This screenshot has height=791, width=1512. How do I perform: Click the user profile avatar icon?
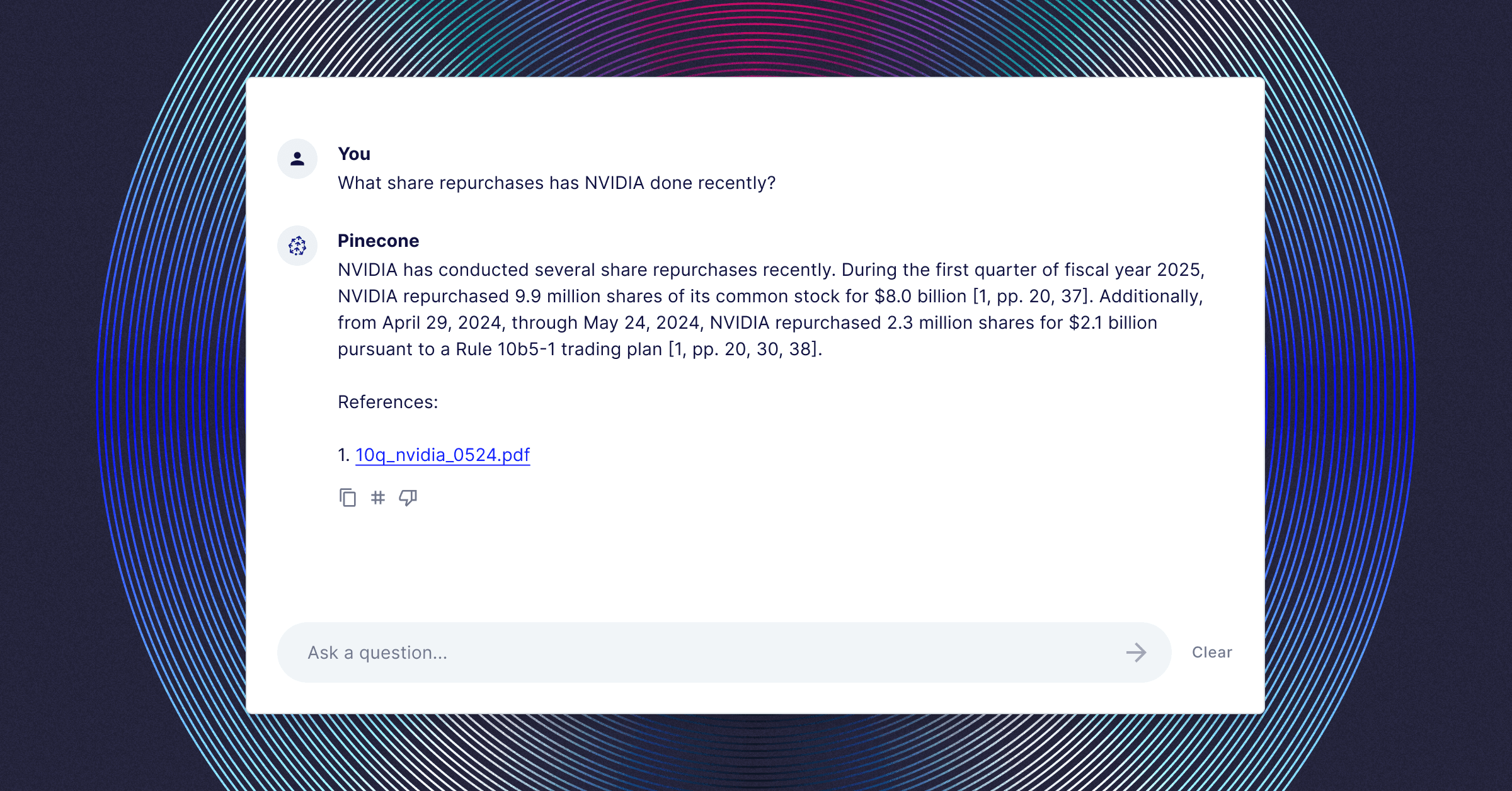[297, 159]
